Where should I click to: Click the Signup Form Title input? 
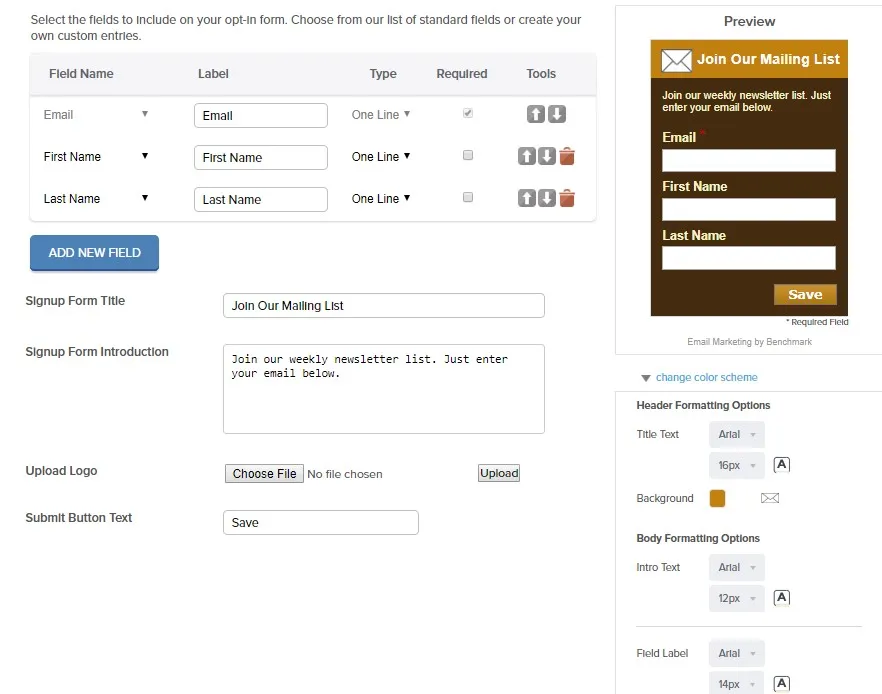coord(384,305)
